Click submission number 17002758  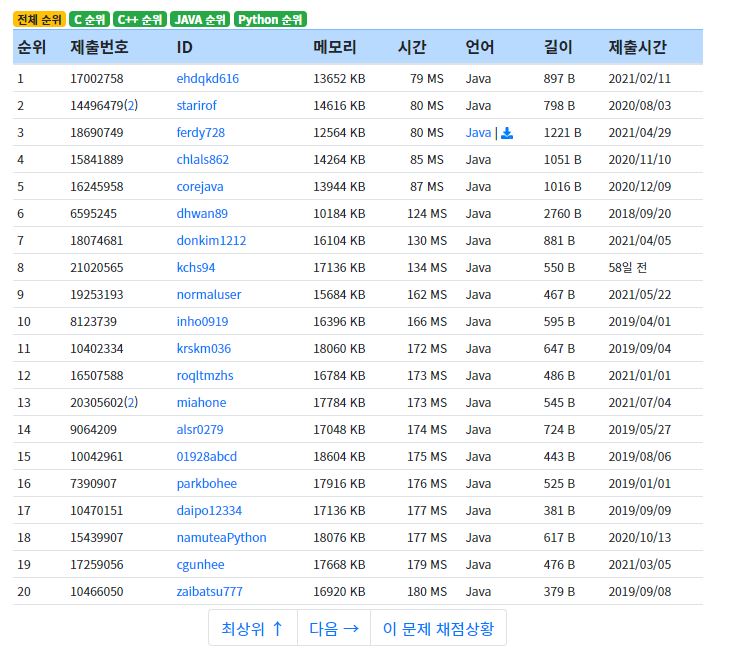point(97,79)
